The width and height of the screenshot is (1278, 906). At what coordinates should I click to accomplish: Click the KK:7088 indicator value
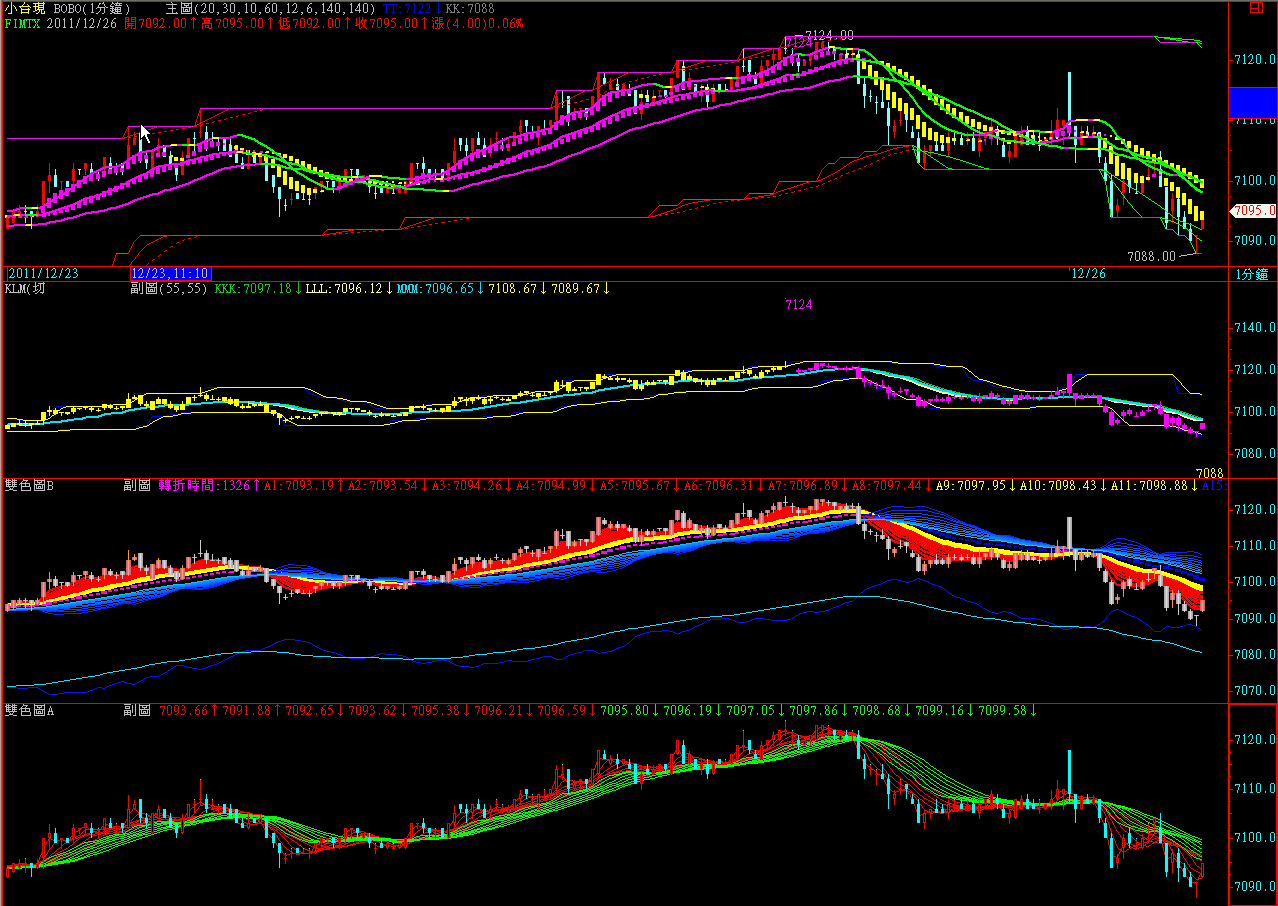(x=470, y=8)
